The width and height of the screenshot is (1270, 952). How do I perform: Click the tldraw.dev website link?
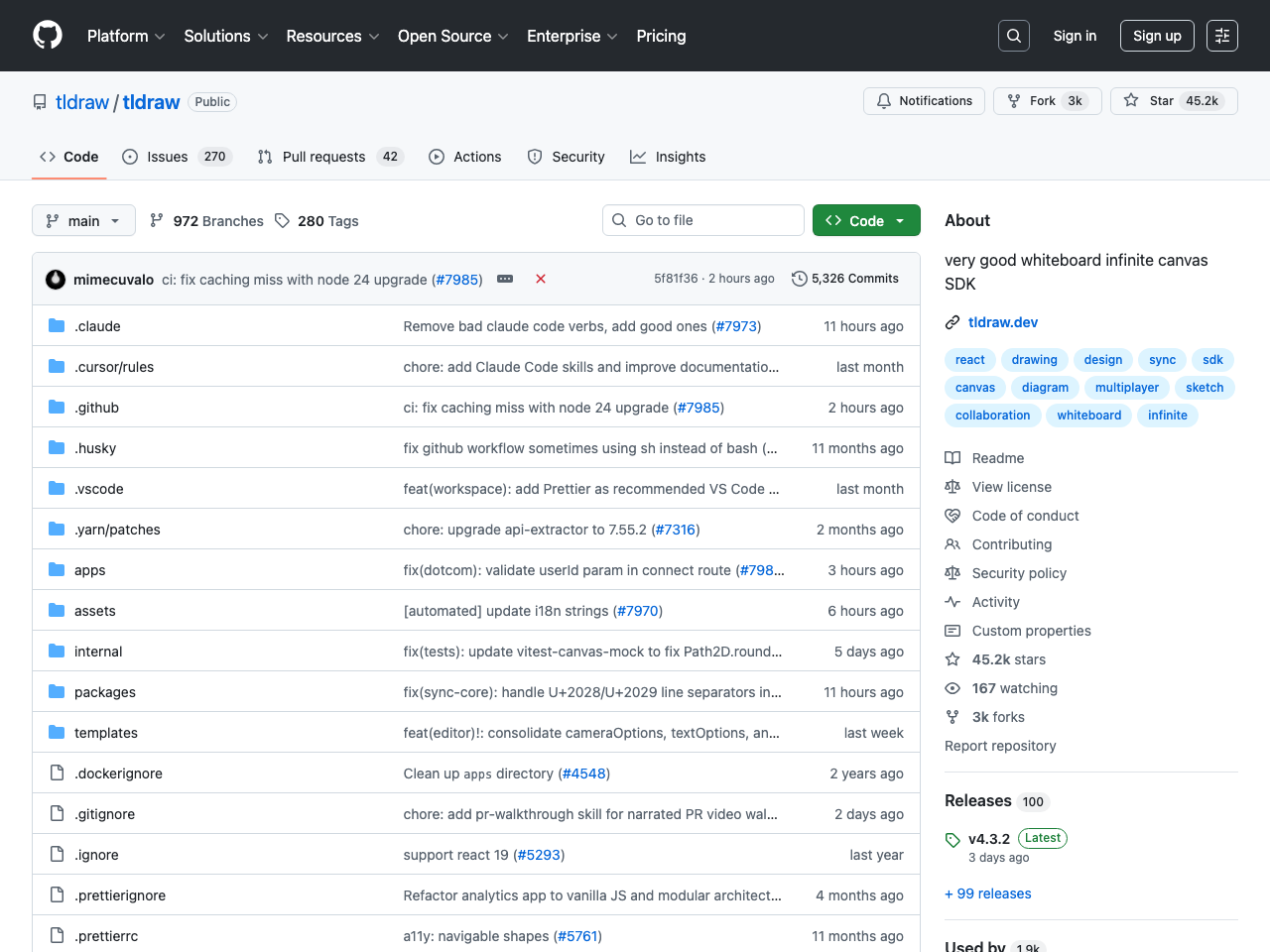[x=1002, y=322]
